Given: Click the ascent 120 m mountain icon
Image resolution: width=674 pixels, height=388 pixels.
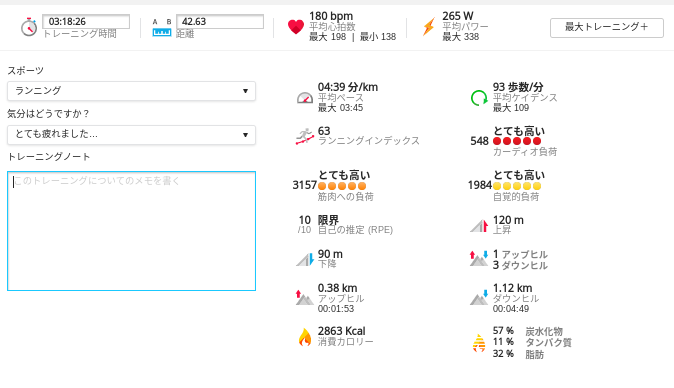Looking at the screenshot, I should [x=479, y=225].
